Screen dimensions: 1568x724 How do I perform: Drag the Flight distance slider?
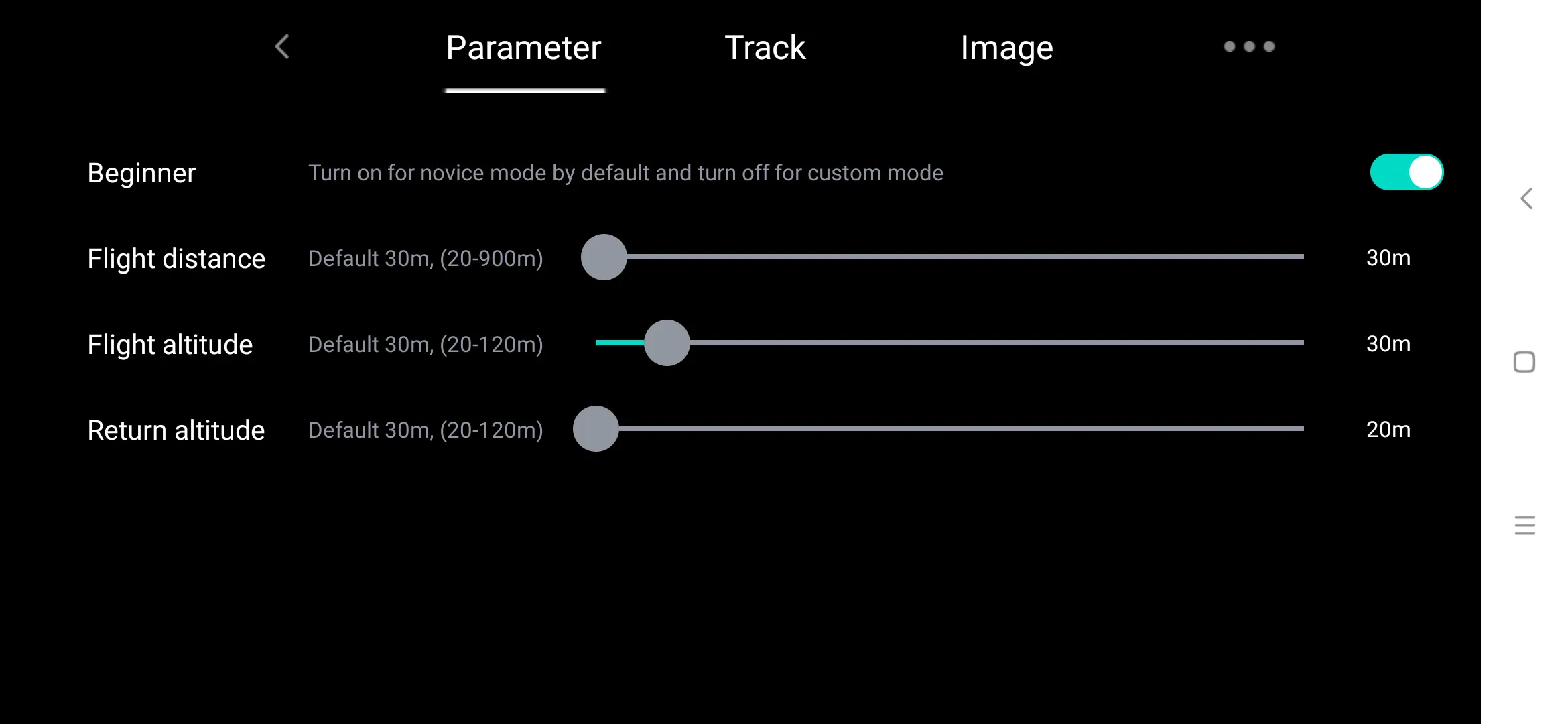[x=604, y=258]
